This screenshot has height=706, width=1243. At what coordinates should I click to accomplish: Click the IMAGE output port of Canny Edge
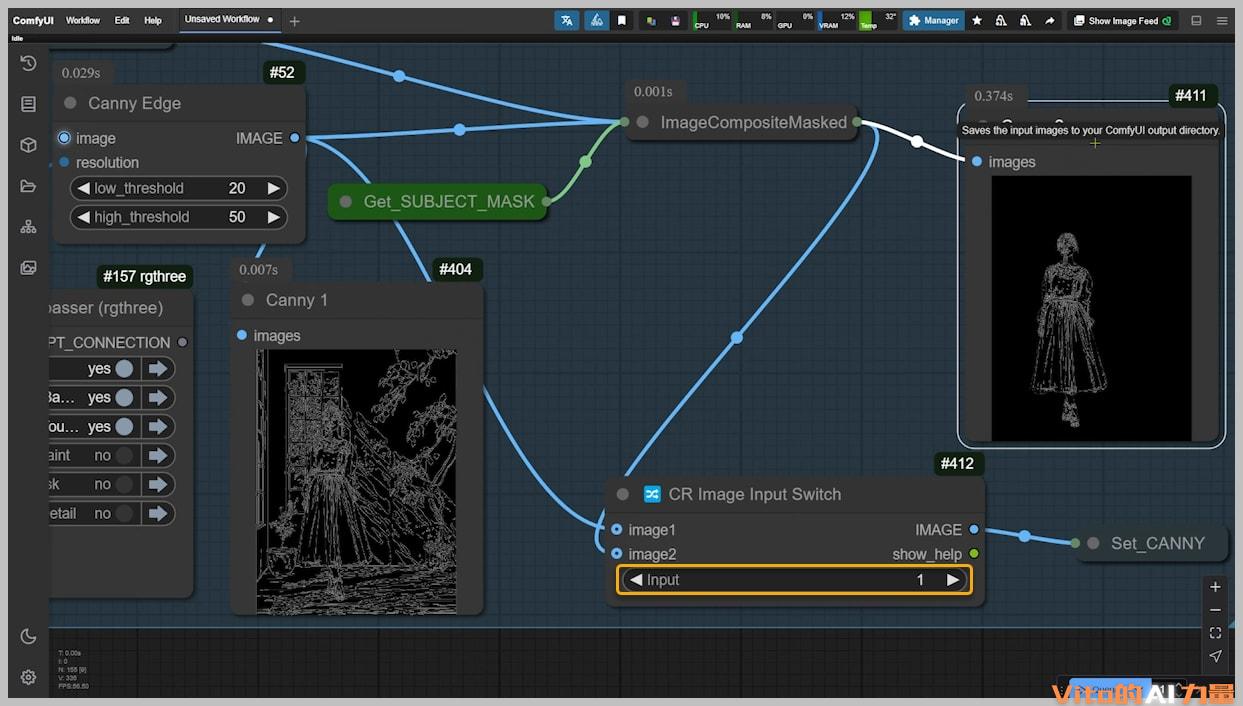click(x=294, y=138)
